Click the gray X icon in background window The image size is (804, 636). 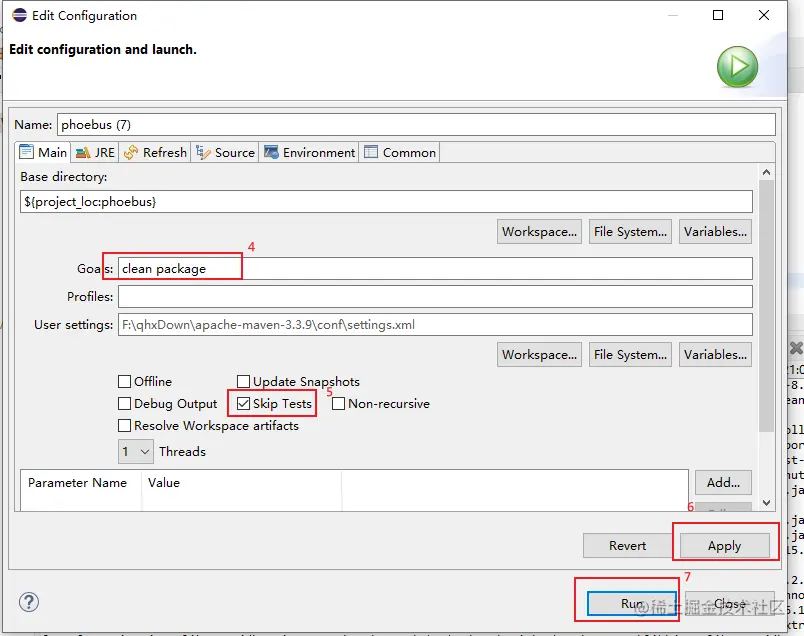point(796,348)
